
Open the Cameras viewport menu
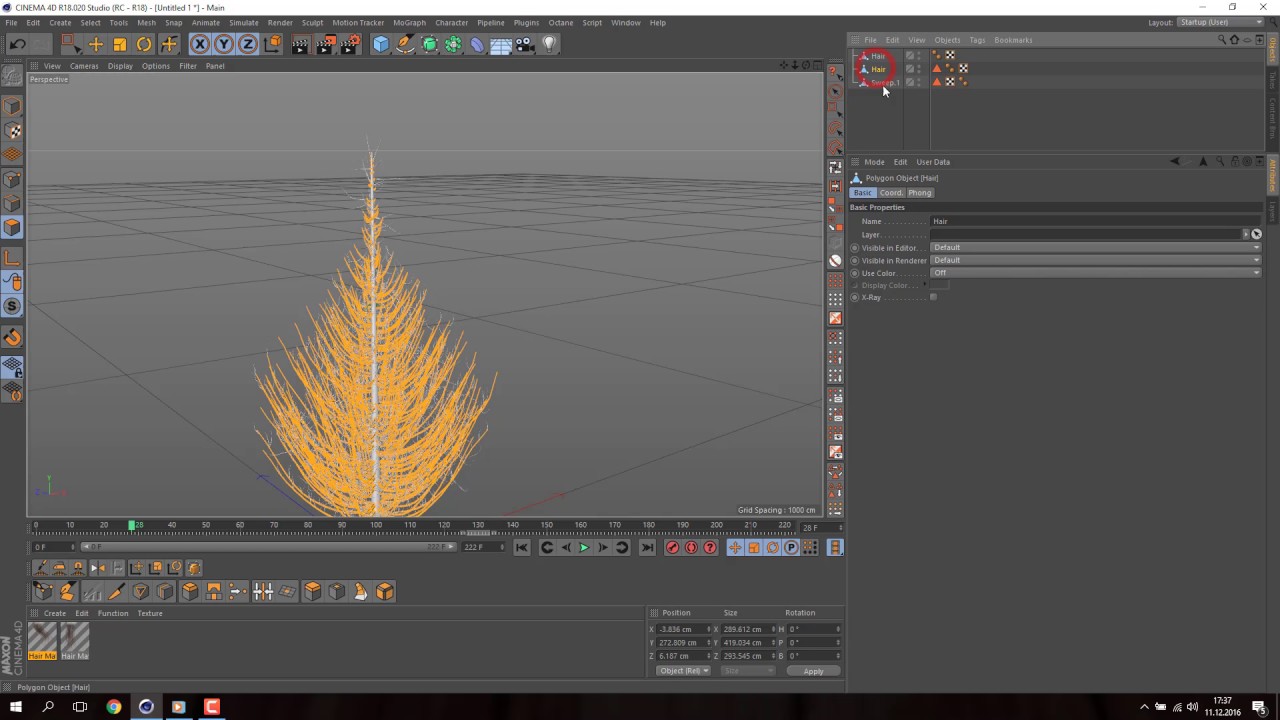point(84,66)
